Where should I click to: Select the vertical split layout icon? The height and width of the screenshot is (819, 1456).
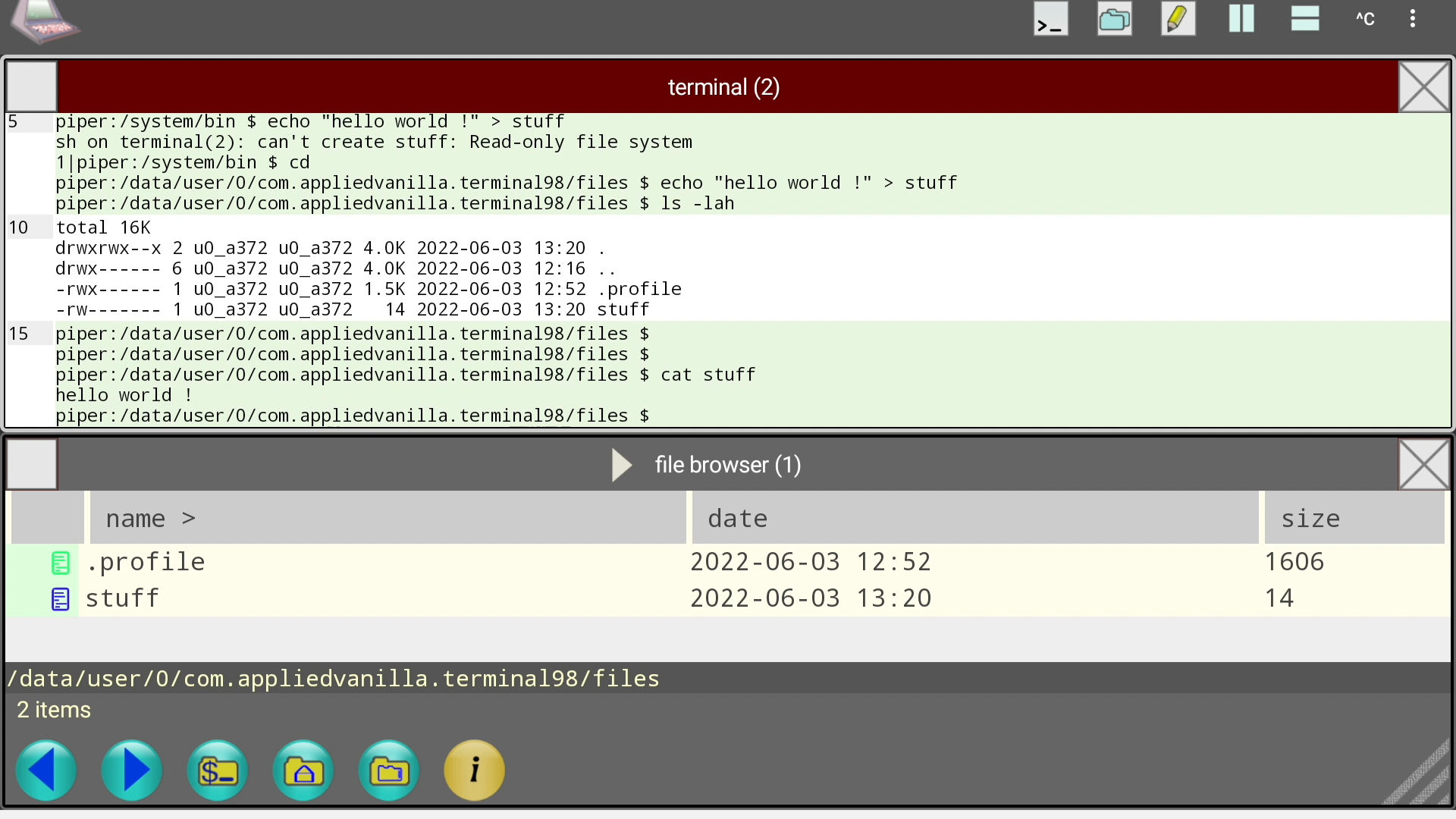pyautogui.click(x=1241, y=19)
